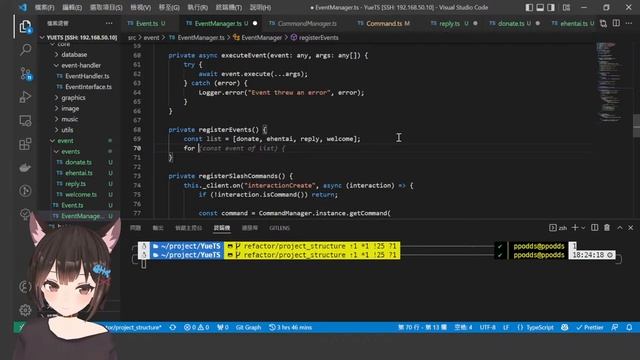Change UTF-8 encoding in status bar
Viewport: 640px width, 360px height.
[488, 327]
